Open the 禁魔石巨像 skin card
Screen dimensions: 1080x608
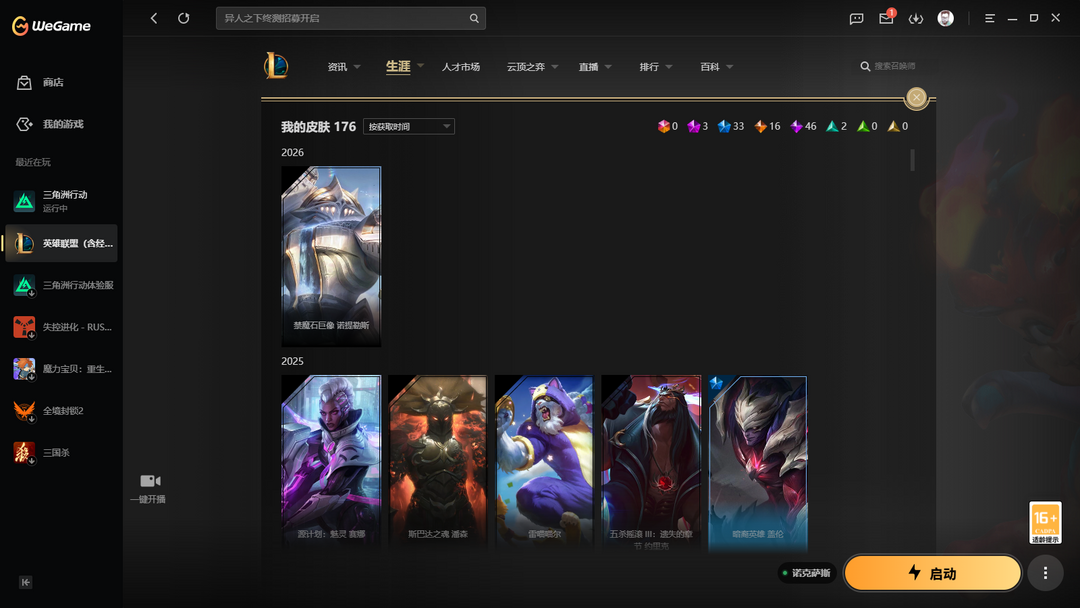point(331,256)
